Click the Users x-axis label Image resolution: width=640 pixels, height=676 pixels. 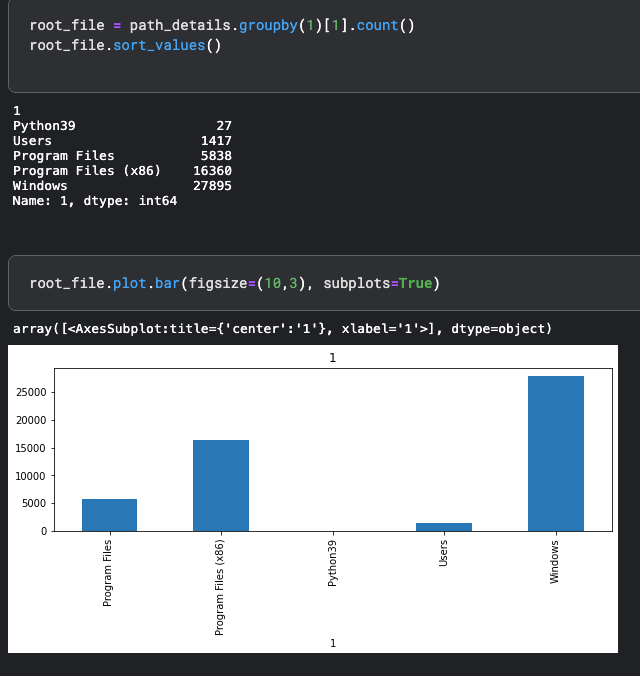click(x=443, y=553)
